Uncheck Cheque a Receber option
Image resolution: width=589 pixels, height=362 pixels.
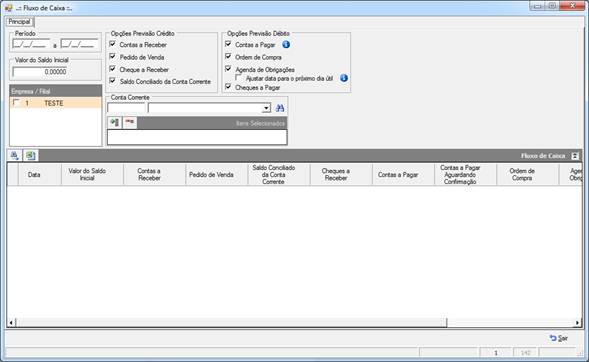click(x=112, y=69)
